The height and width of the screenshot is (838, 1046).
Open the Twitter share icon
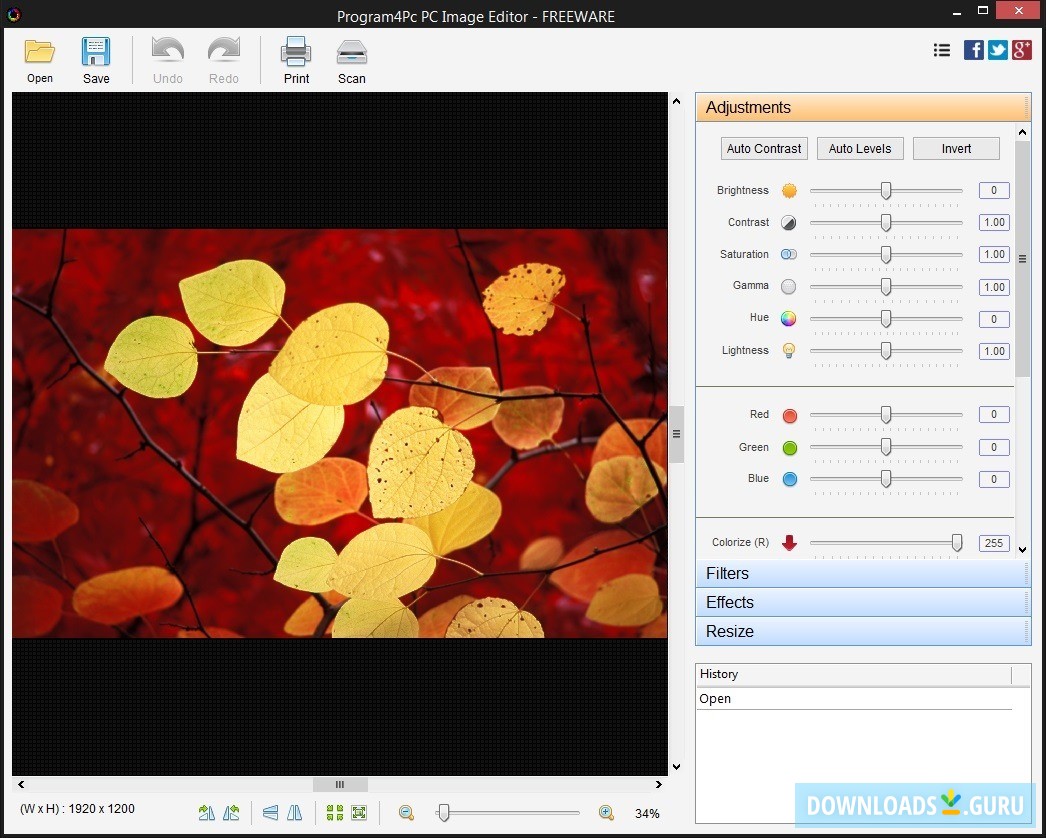point(997,49)
